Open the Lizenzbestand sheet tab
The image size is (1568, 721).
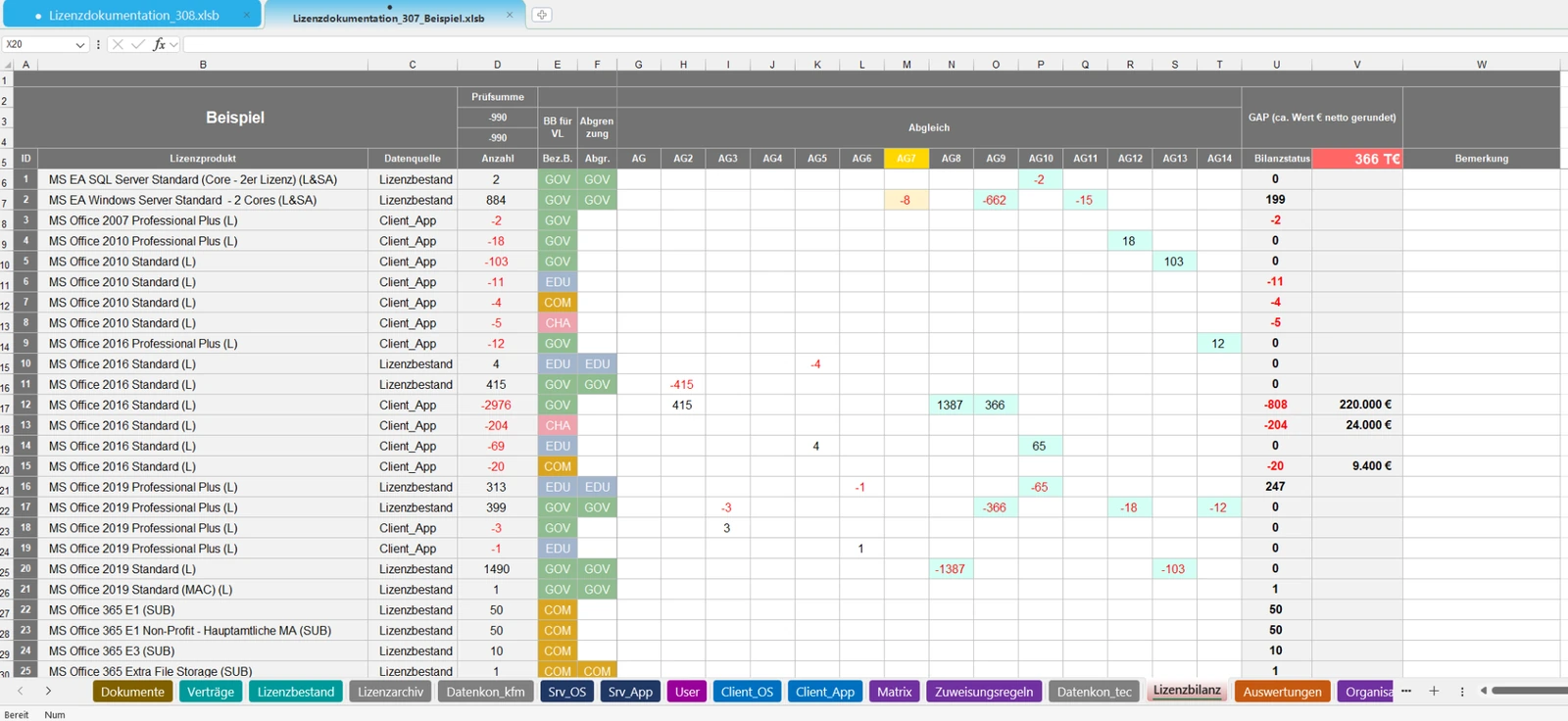pos(296,692)
